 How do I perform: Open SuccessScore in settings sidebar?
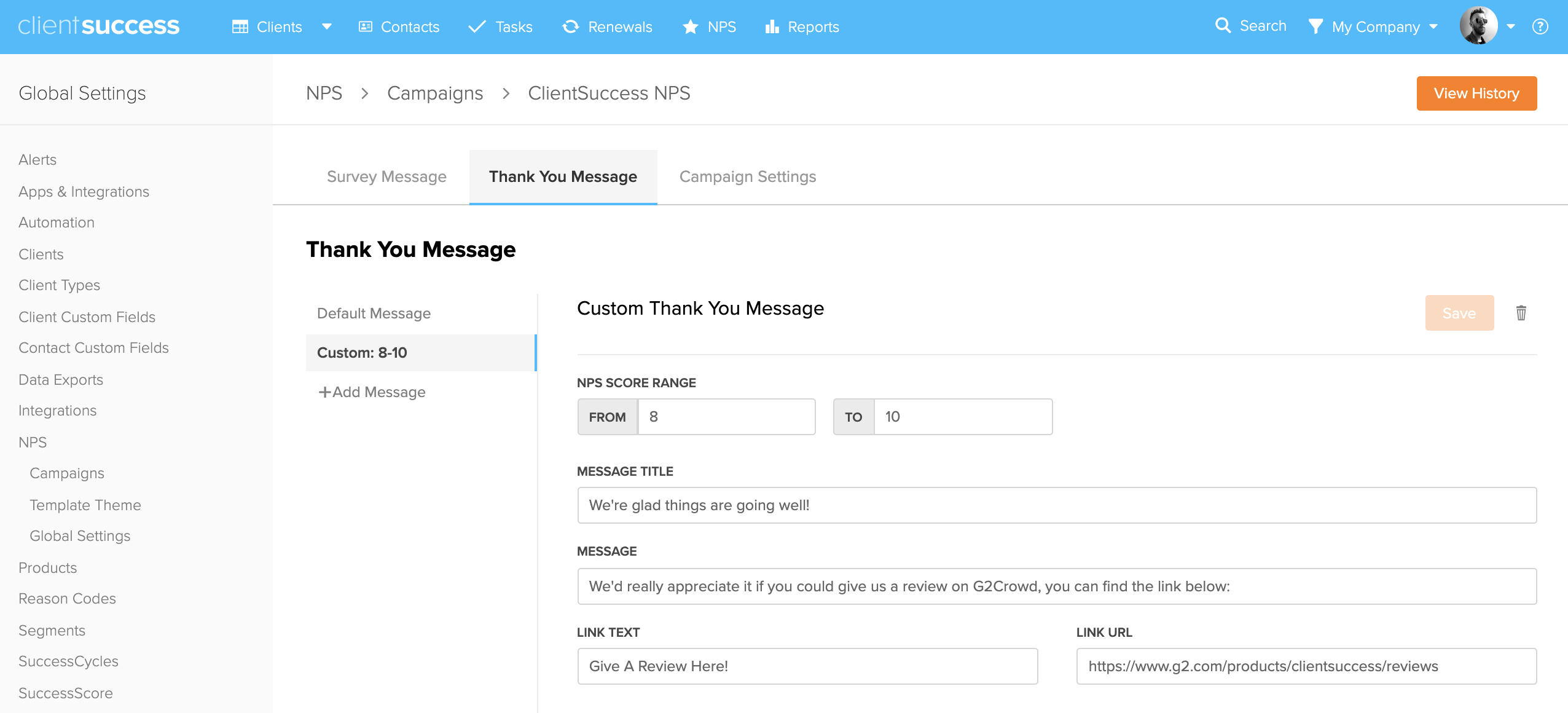tap(66, 693)
